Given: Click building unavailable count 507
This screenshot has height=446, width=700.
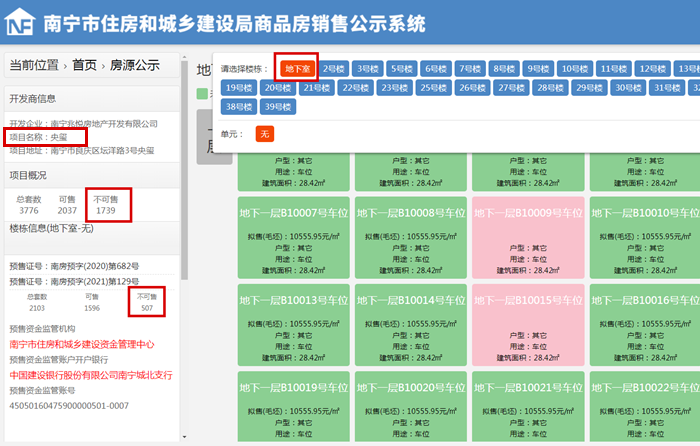Looking at the screenshot, I should coord(147,308).
